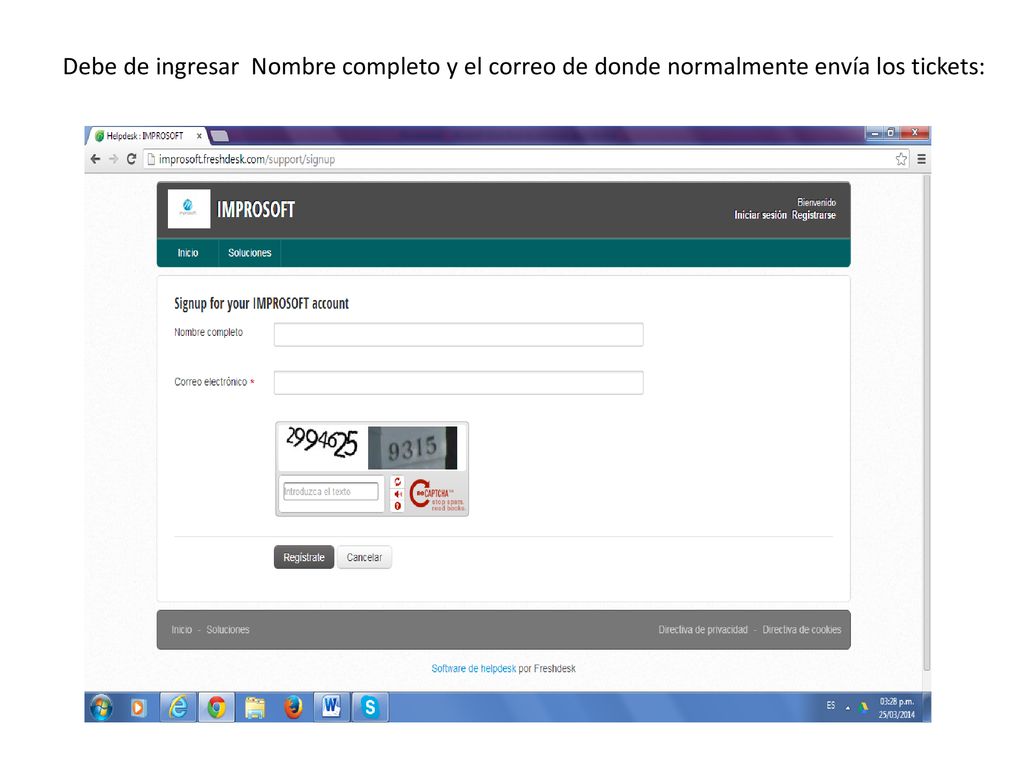
Task: Click the captcha text input
Action: (330, 491)
